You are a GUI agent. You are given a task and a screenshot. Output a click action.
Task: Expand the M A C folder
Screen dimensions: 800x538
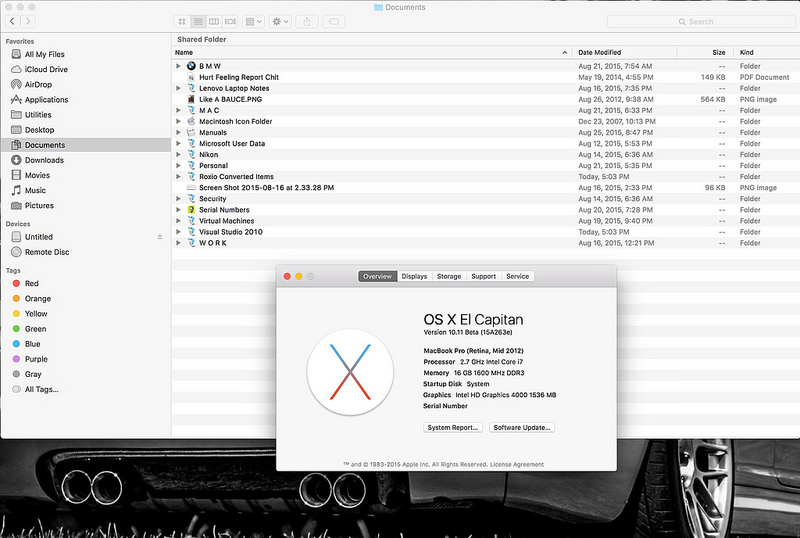(178, 110)
